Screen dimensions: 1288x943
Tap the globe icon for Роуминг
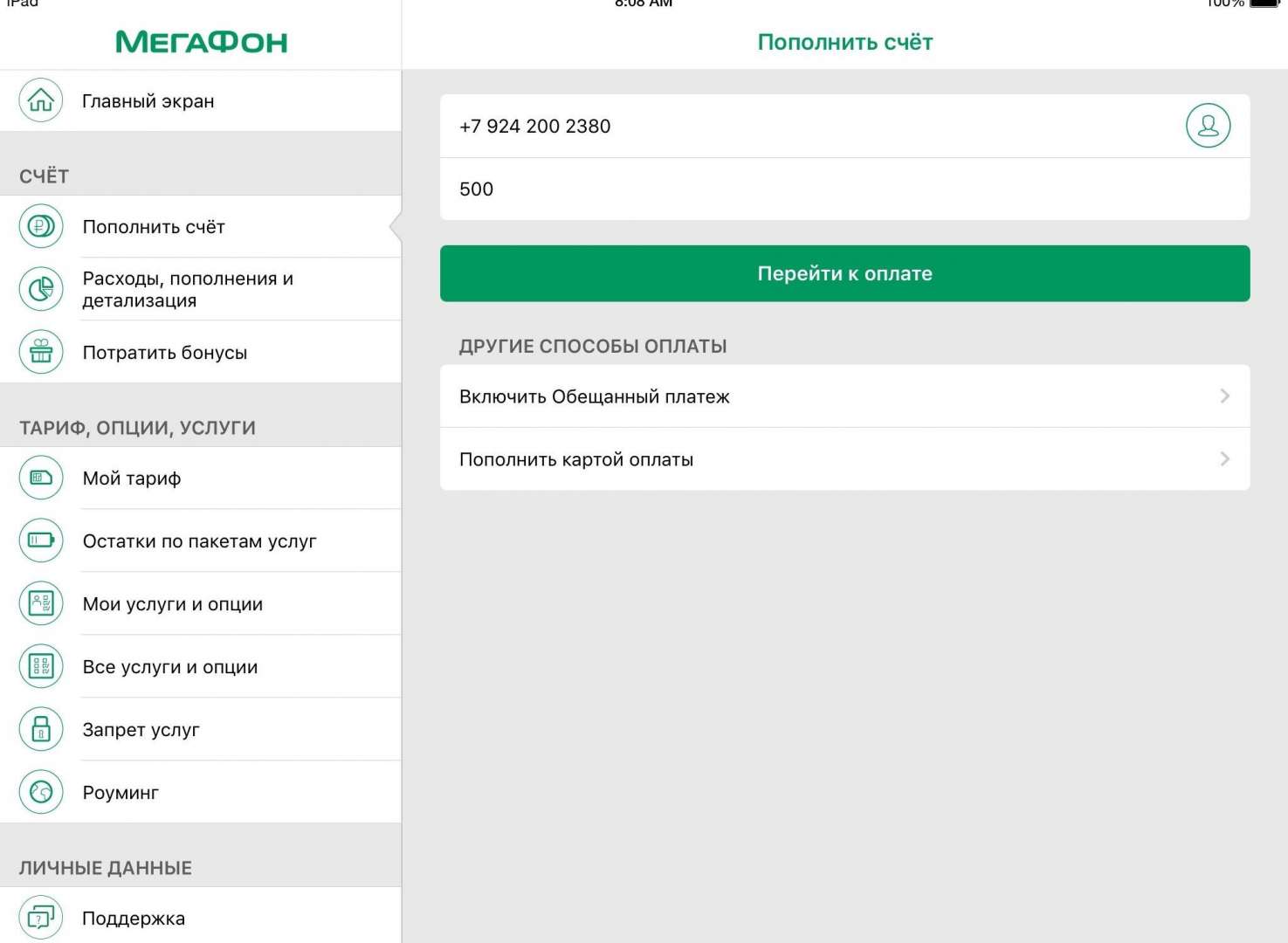(41, 792)
